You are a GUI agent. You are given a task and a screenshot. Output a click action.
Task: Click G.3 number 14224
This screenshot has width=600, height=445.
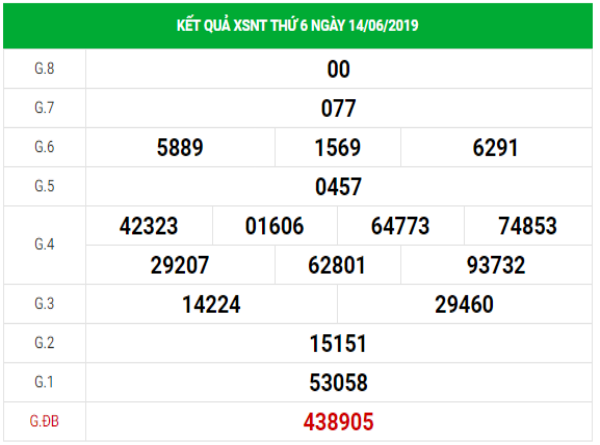click(211, 305)
